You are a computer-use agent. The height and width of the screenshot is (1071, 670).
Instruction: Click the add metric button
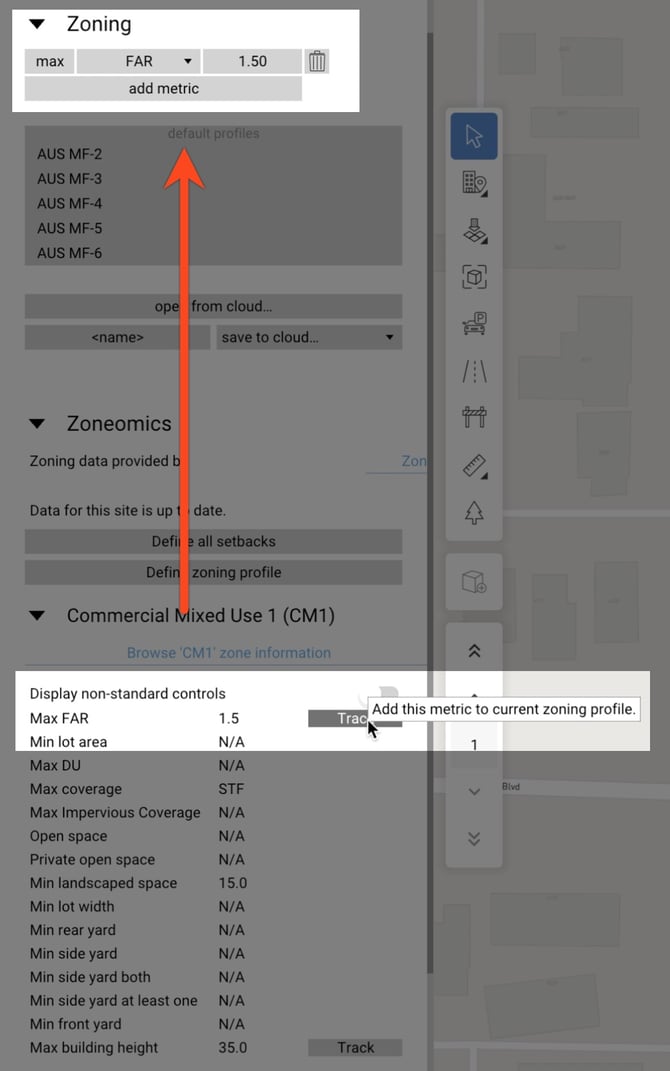click(162, 88)
